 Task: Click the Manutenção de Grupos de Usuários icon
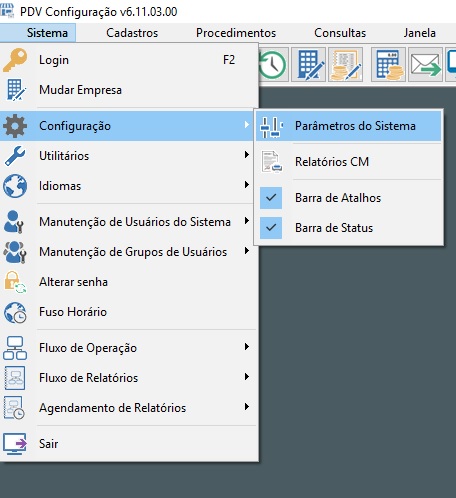point(15,252)
